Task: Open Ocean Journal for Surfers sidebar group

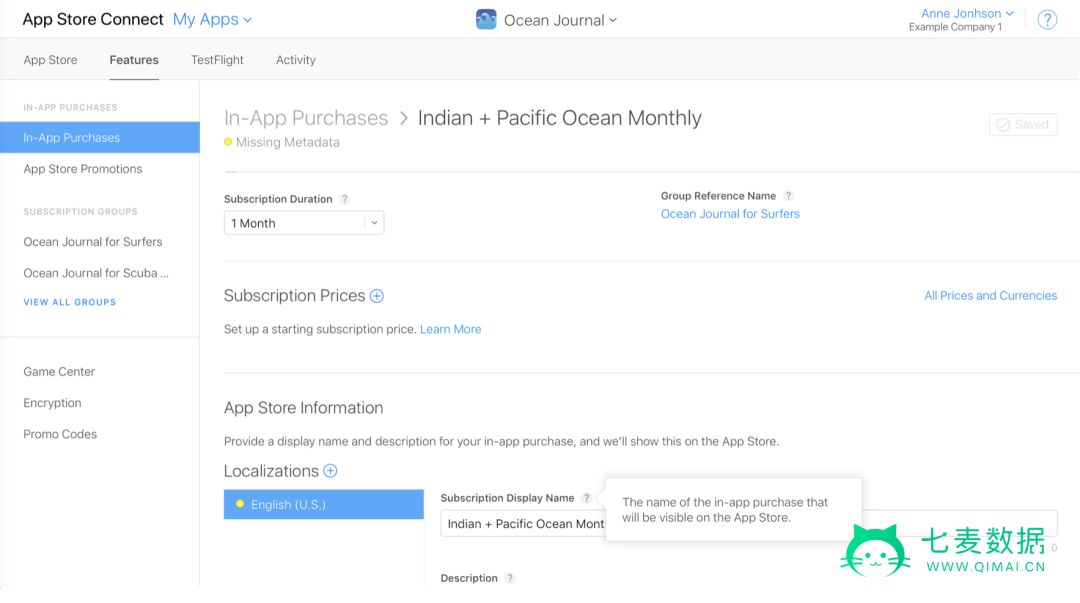Action: click(93, 242)
